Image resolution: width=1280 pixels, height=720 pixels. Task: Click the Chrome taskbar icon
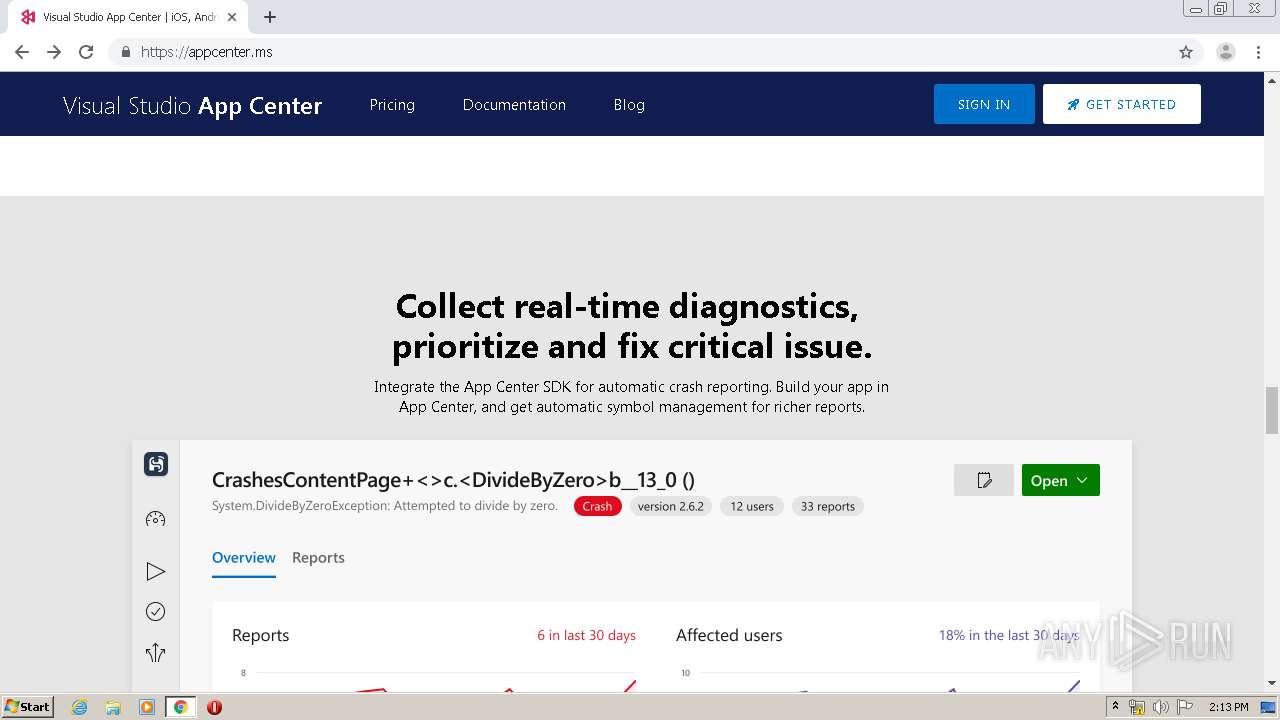[180, 707]
